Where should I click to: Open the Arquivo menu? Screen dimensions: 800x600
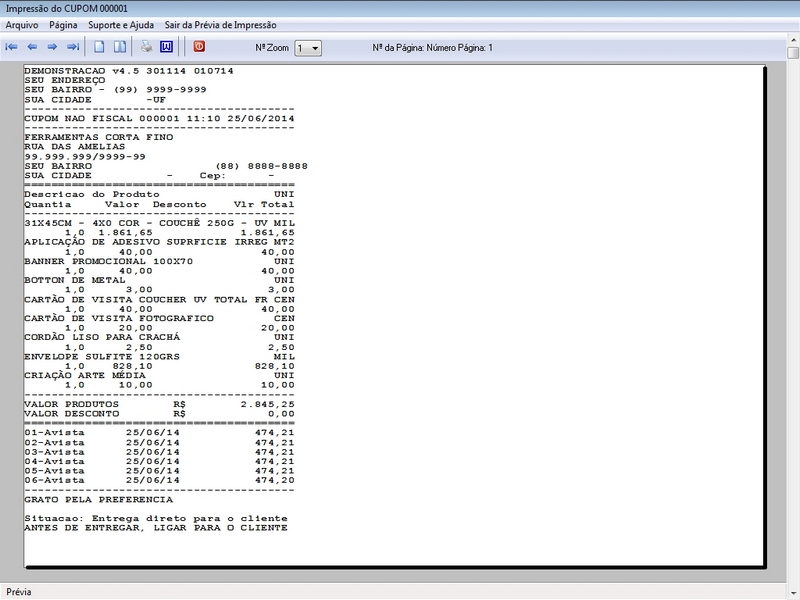click(22, 24)
